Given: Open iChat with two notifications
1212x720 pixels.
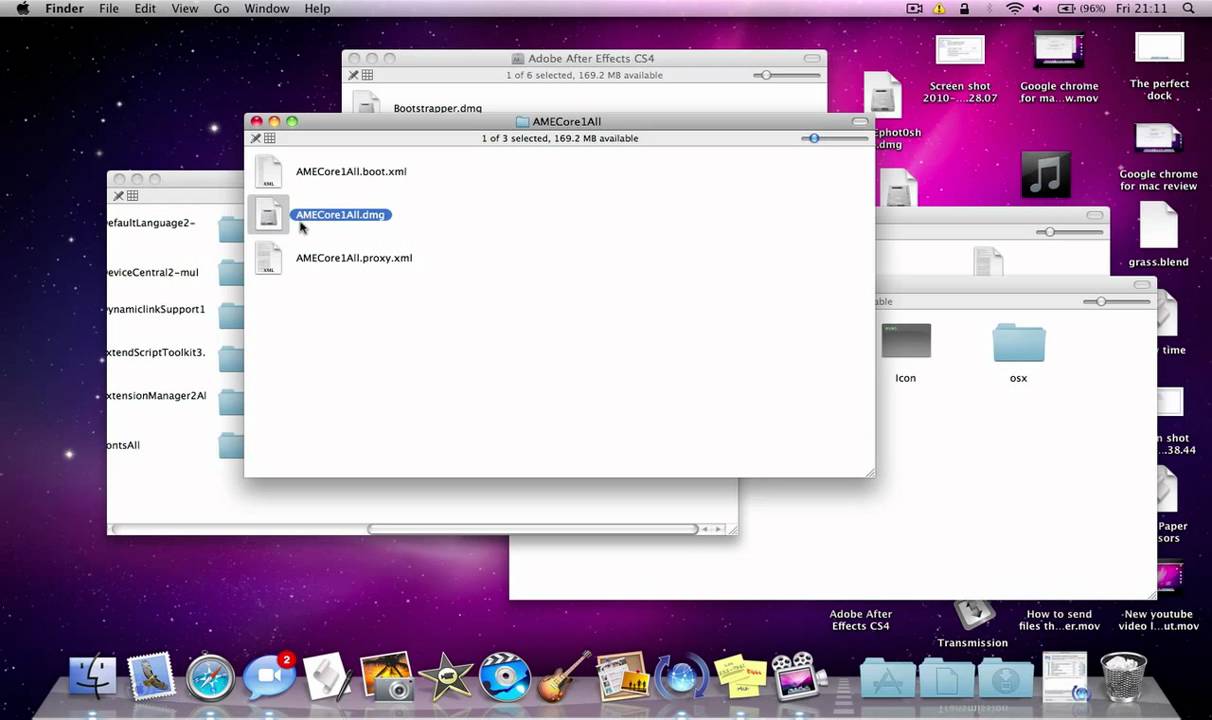Looking at the screenshot, I should tap(270, 676).
